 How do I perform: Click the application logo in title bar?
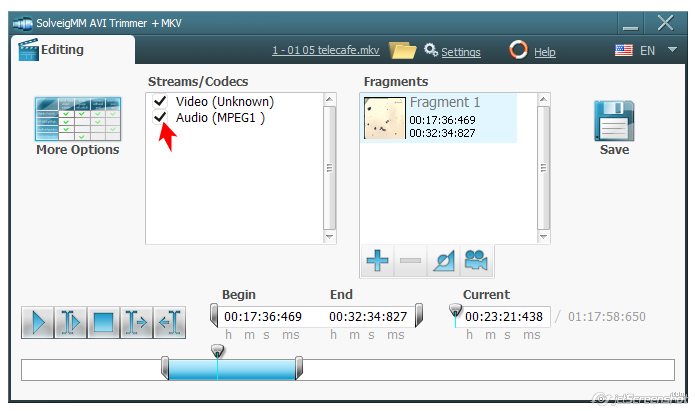(x=23, y=23)
